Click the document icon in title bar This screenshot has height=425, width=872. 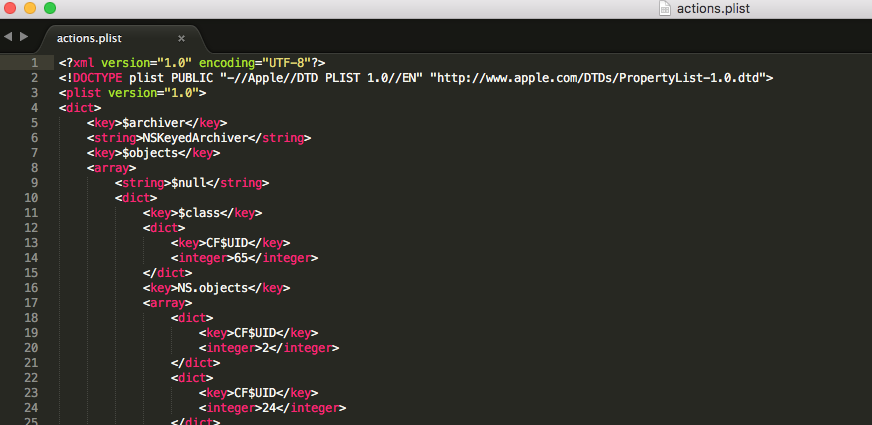click(665, 9)
